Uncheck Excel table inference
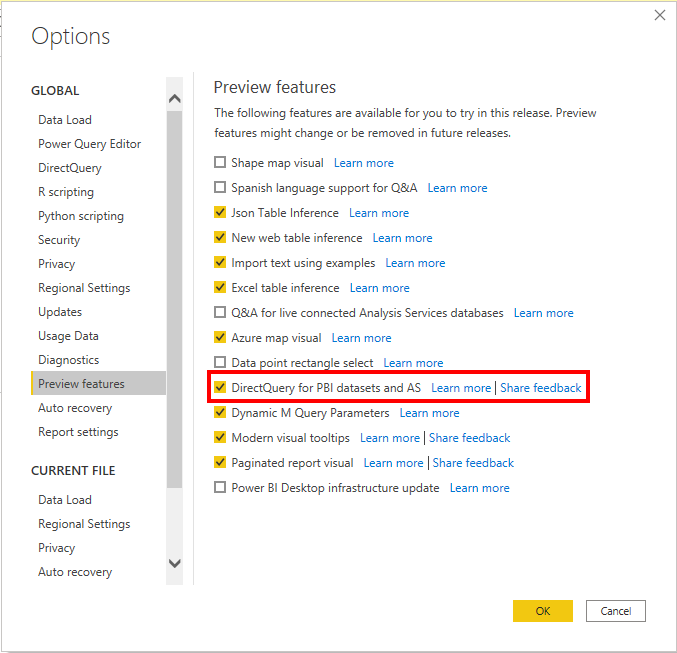Screen dimensions: 677x653 pyautogui.click(x=220, y=288)
